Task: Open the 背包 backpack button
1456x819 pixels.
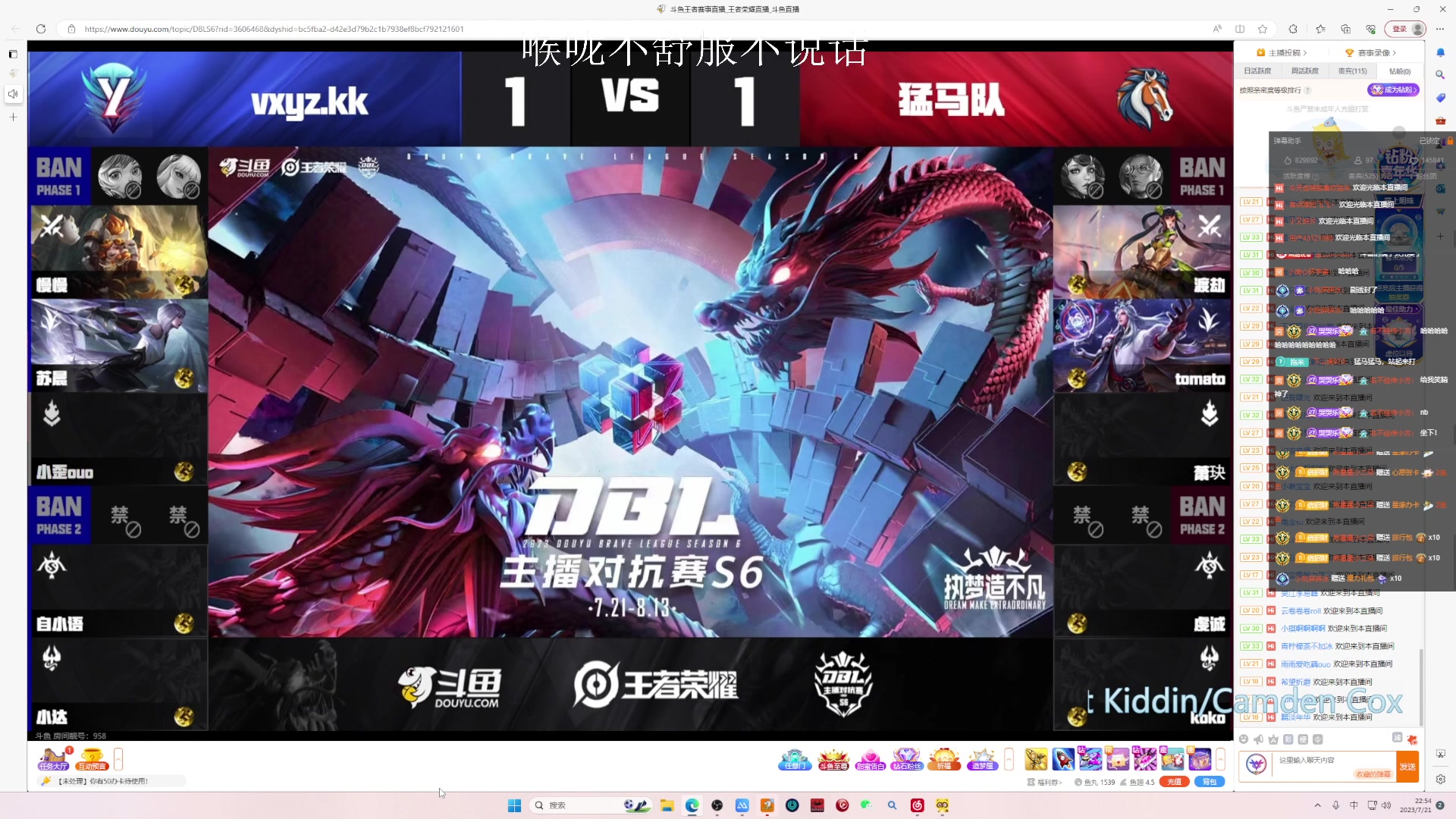Action: (x=1210, y=782)
